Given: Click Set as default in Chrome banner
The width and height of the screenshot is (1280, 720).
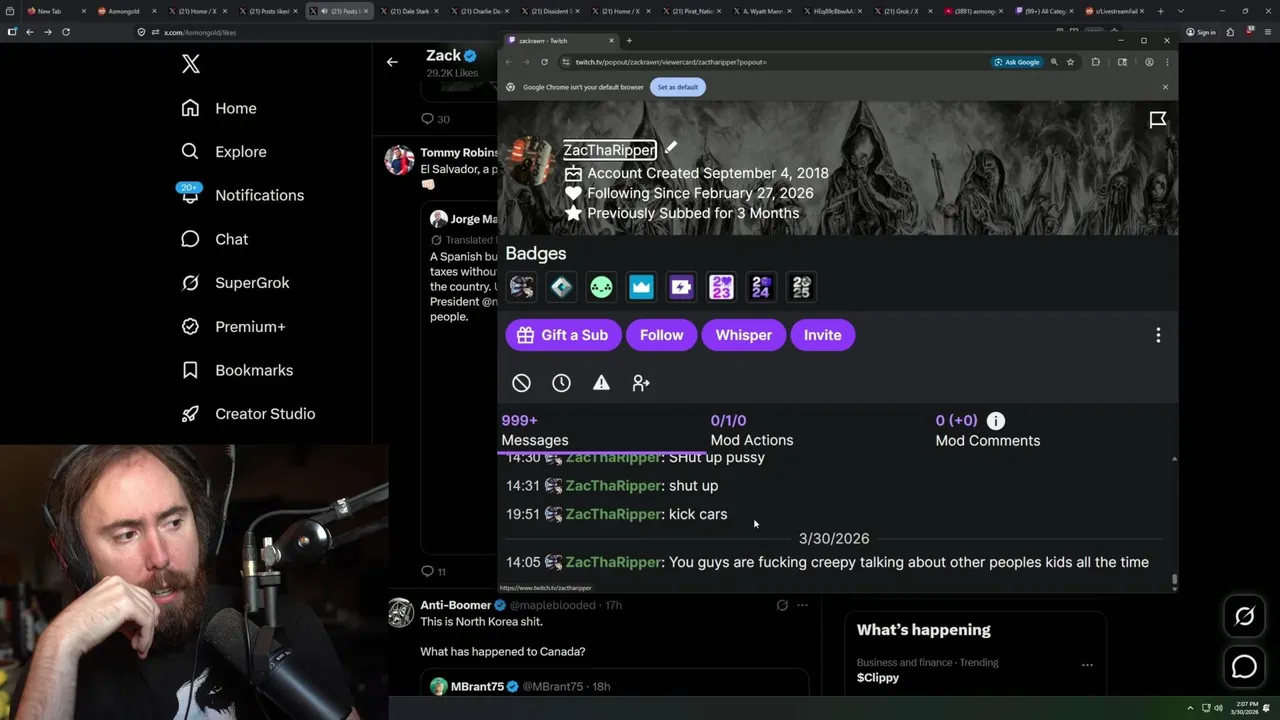Looking at the screenshot, I should (677, 87).
